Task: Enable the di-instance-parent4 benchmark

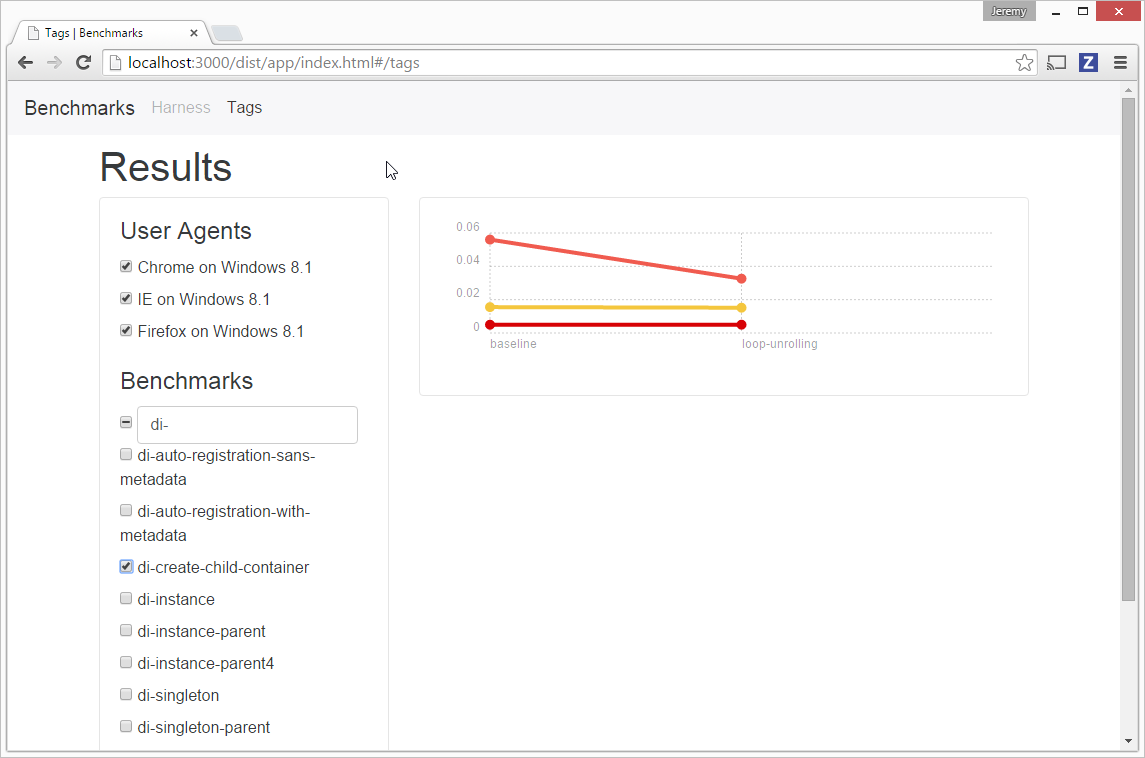Action: 126,662
